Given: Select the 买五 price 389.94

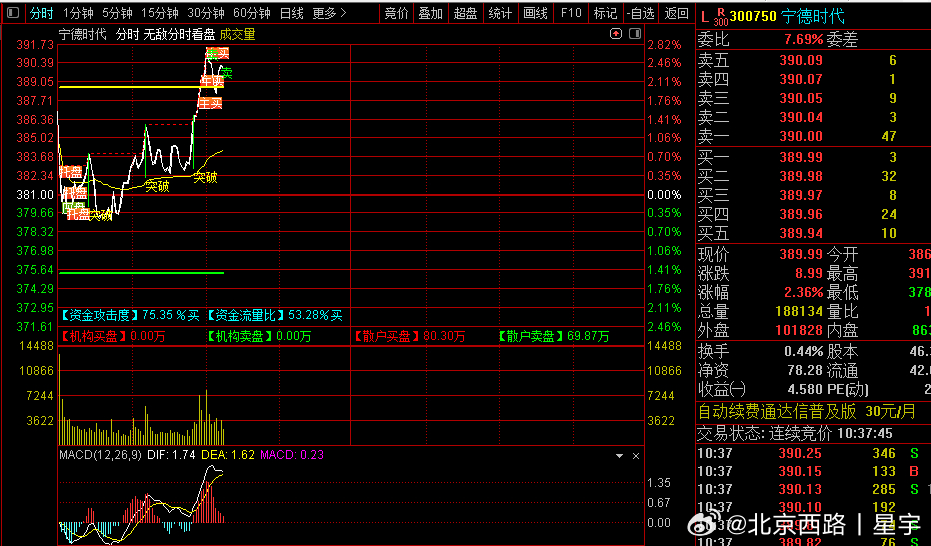Looking at the screenshot, I should point(801,233).
